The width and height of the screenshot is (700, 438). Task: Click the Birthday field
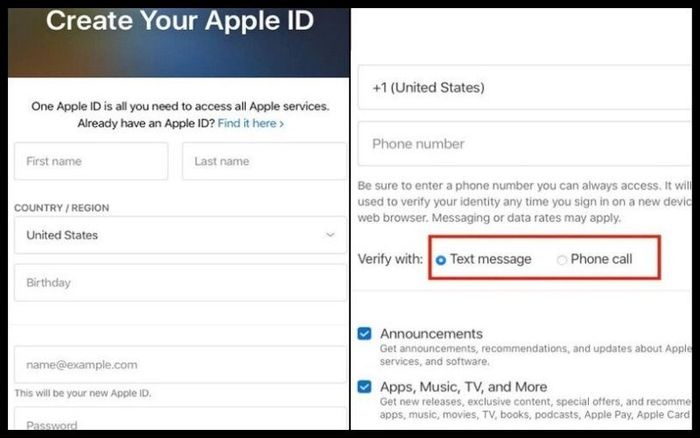pos(180,283)
